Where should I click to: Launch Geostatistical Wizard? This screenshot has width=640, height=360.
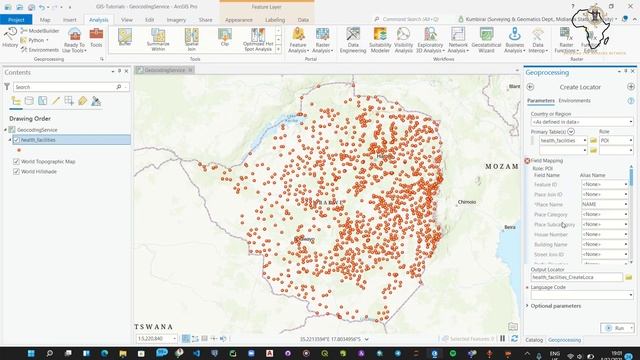pos(486,40)
